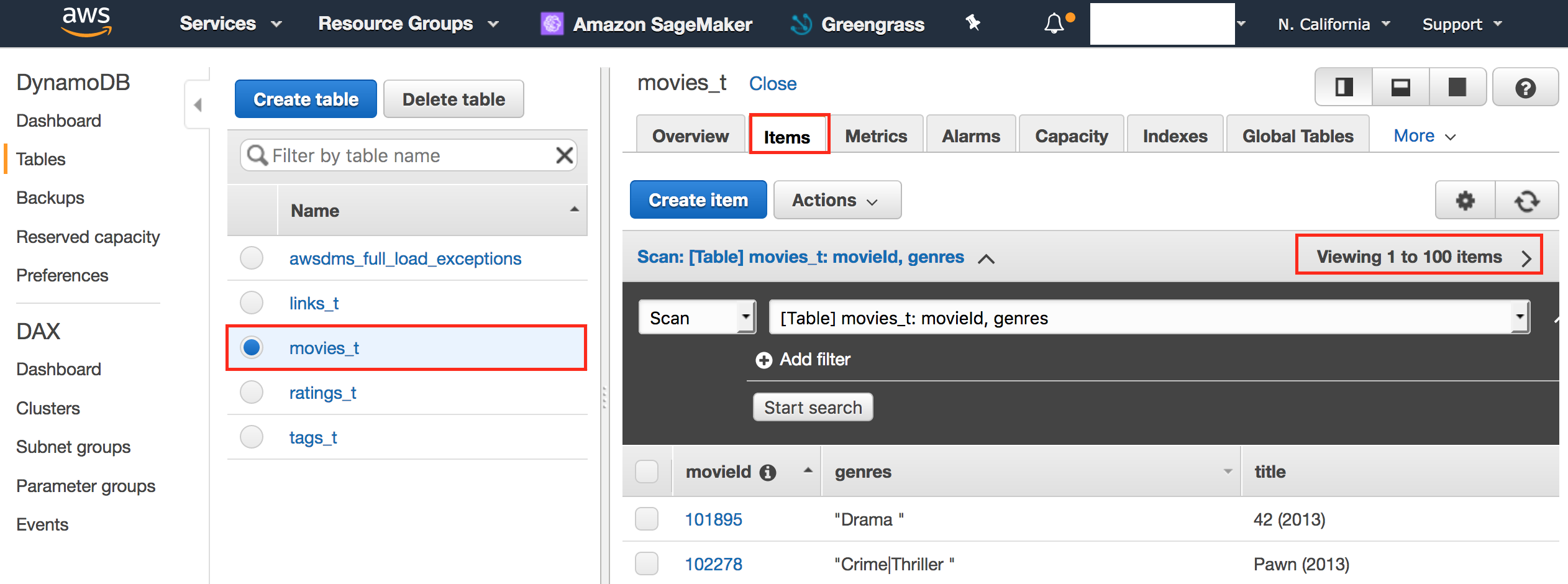This screenshot has width=1568, height=584.
Task: Check the row 102278 checkbox
Action: coord(647,563)
